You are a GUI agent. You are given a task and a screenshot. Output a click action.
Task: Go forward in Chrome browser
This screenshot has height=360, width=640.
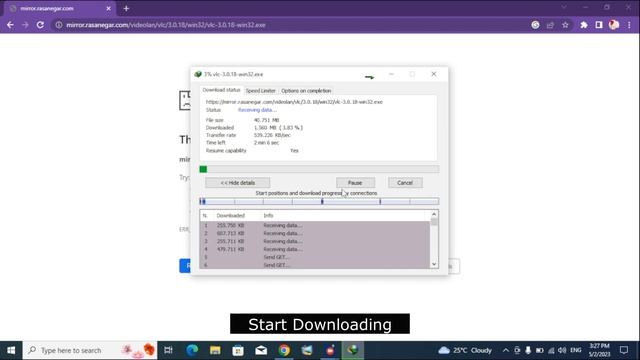tap(25, 25)
